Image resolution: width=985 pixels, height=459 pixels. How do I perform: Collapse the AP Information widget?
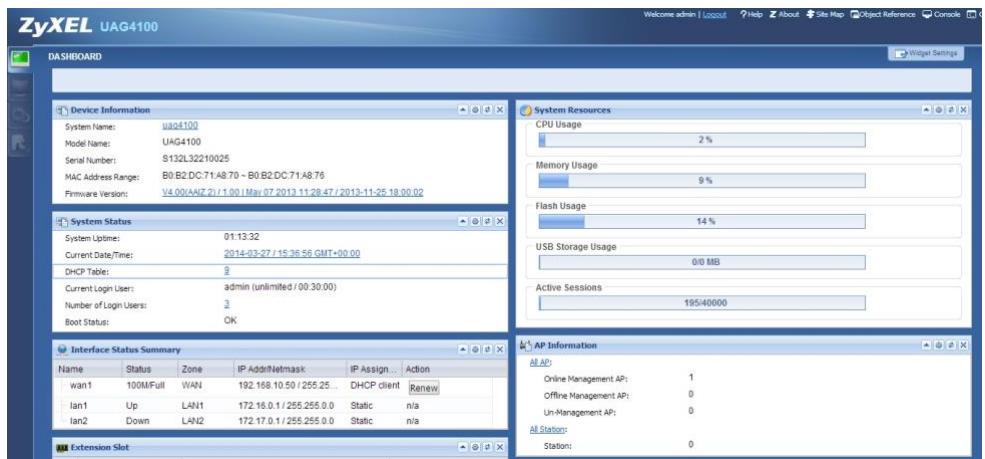[x=927, y=345]
